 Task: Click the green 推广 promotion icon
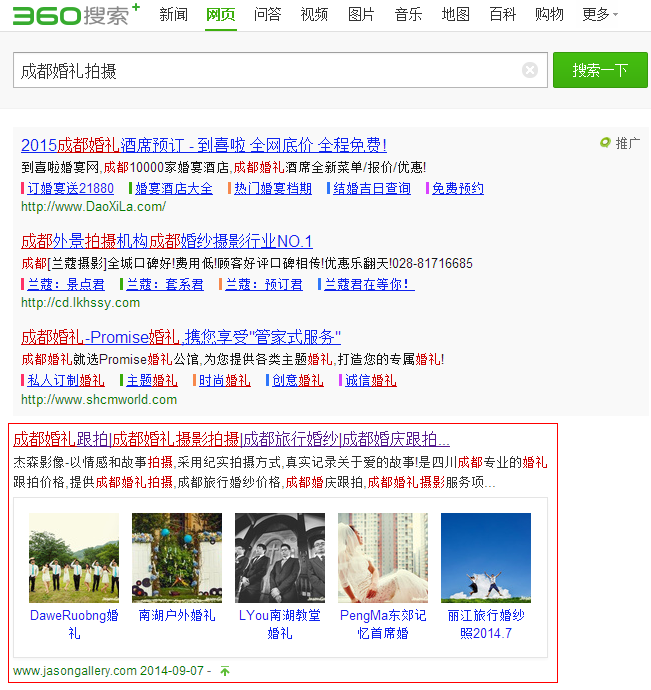tap(605, 143)
